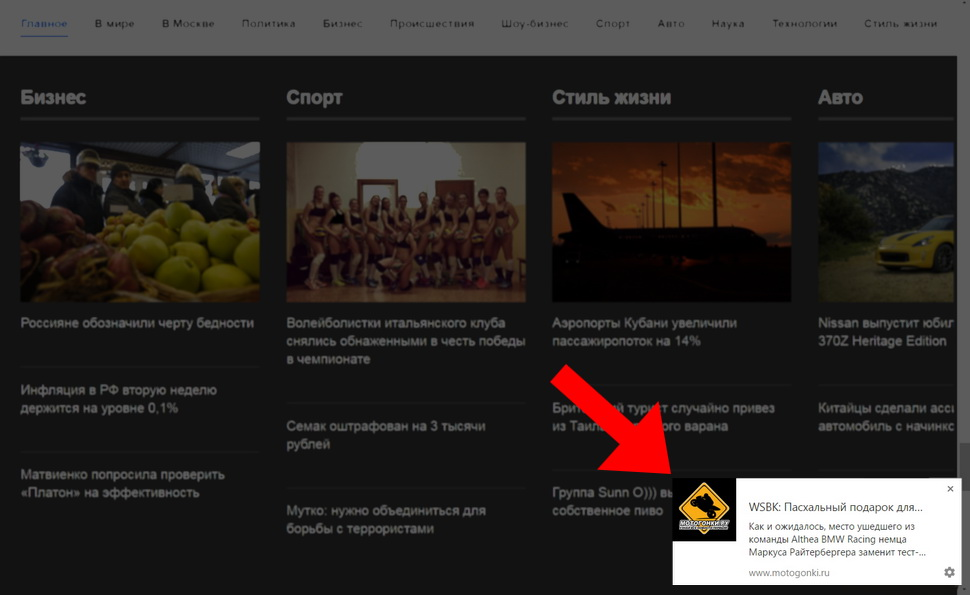Click the Motogonki.ru logo in notification
970x595 pixels.
click(704, 510)
